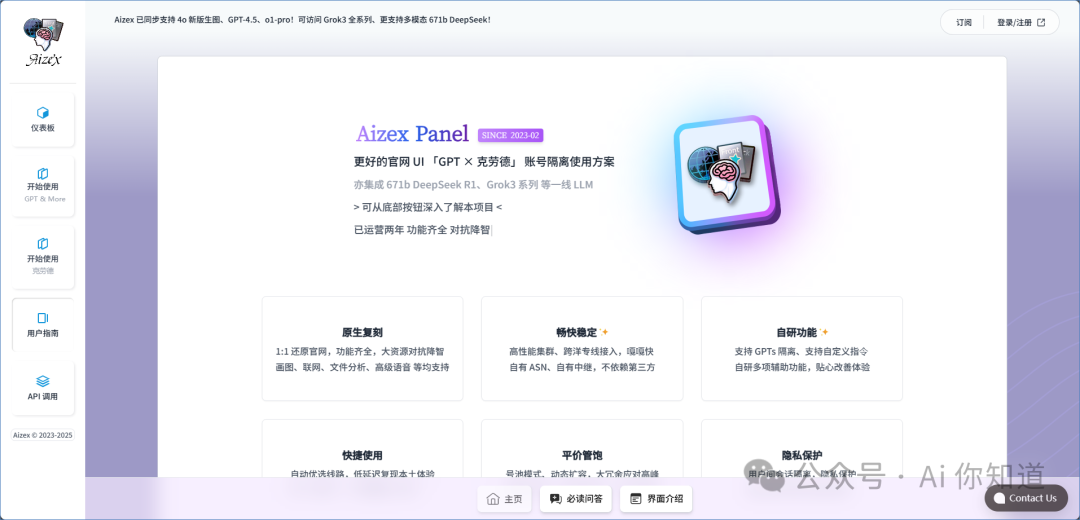
Task: Click the chat bubbles icon in 必读问答
Action: [x=555, y=499]
